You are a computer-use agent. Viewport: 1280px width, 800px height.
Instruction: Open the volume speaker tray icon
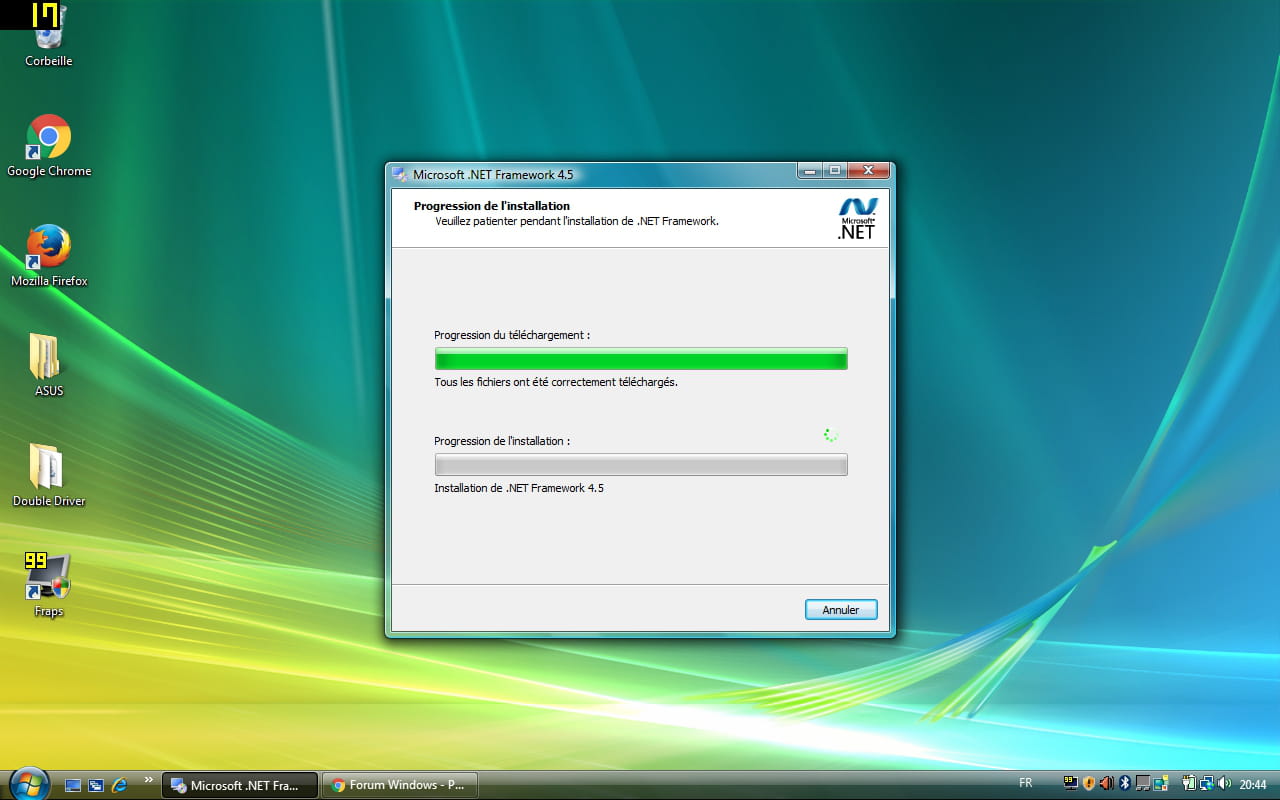tap(1224, 783)
